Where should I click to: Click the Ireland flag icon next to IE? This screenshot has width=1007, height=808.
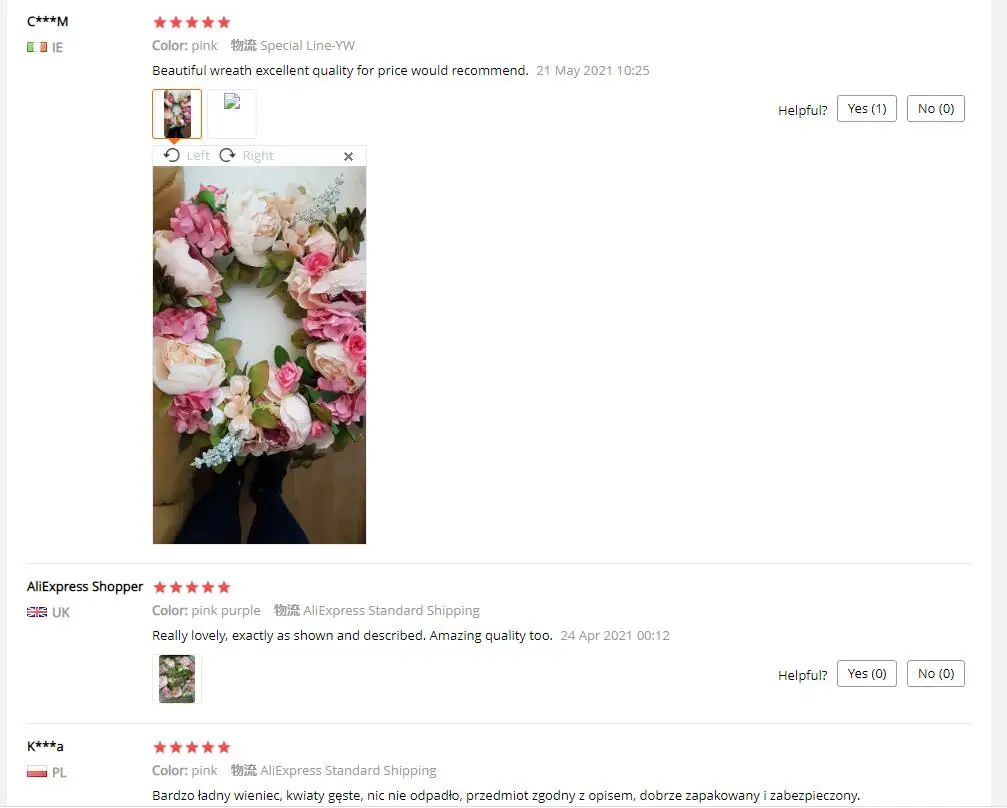(x=37, y=48)
